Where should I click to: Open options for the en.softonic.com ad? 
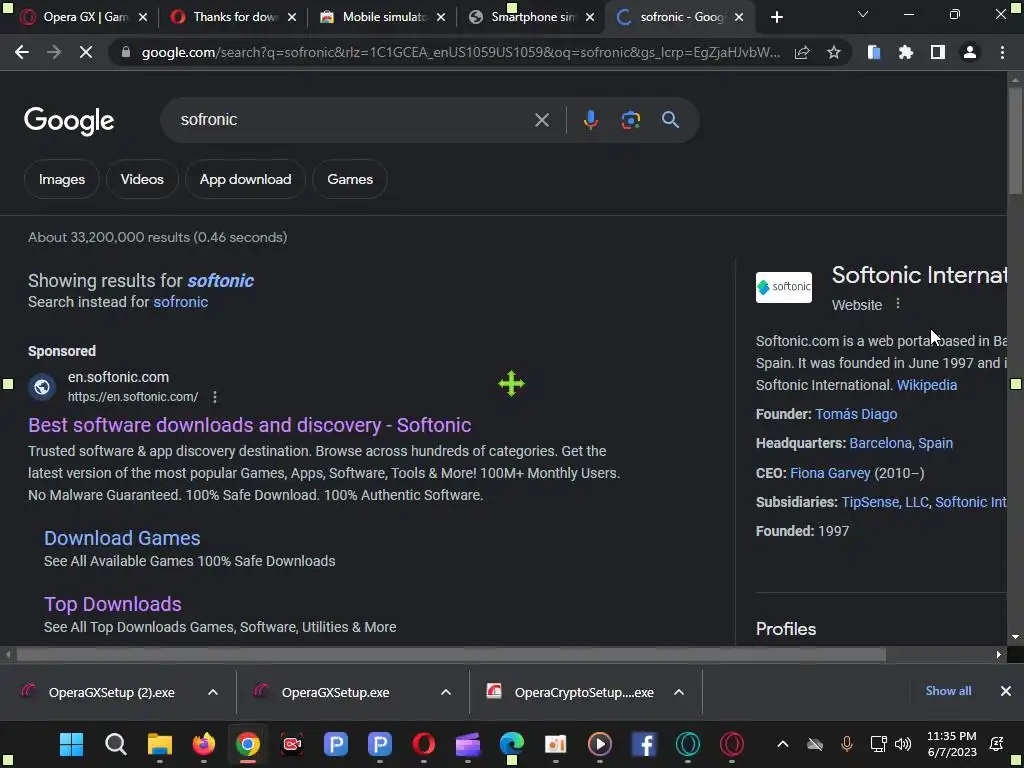pos(215,397)
